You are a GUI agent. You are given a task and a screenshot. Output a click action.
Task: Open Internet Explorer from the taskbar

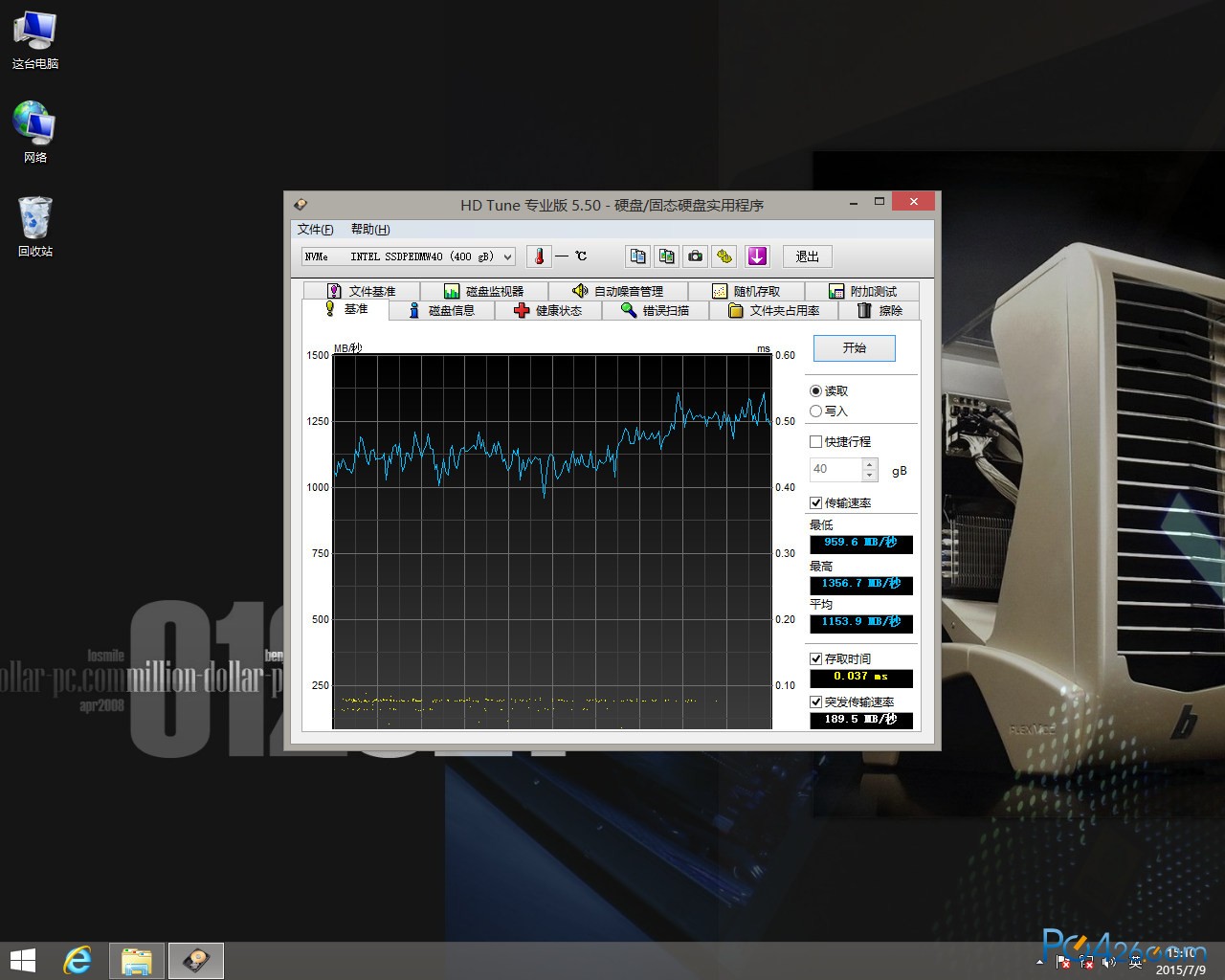tap(78, 960)
